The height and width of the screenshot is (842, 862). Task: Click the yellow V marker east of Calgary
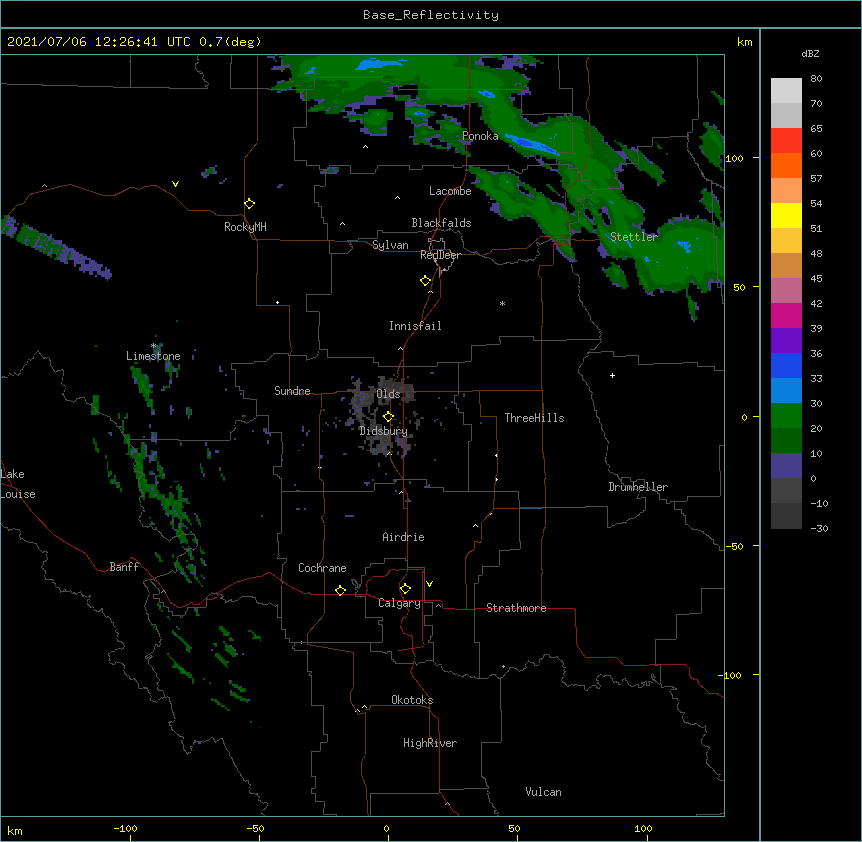click(x=429, y=584)
